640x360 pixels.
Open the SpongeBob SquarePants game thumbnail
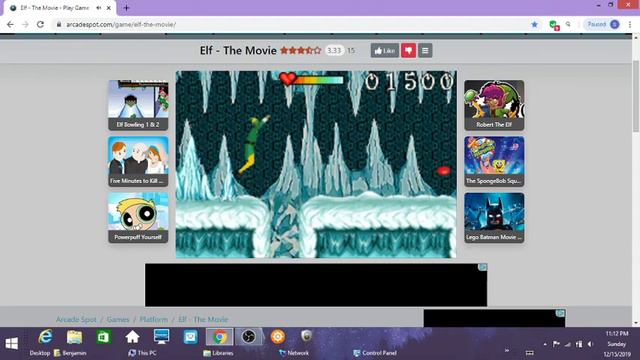point(494,161)
